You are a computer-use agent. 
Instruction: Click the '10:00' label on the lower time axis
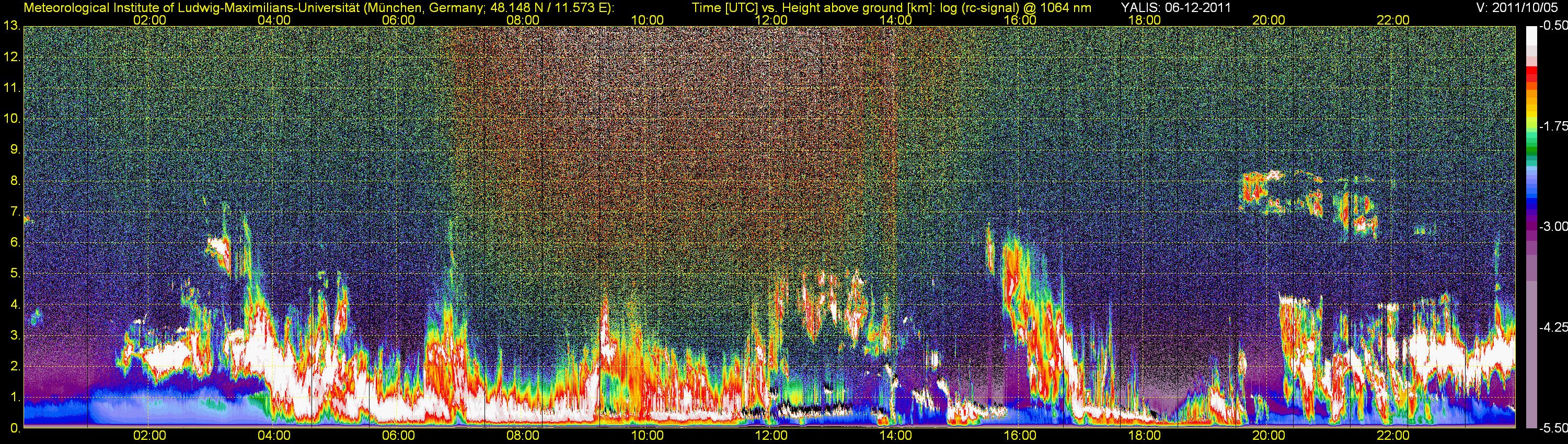coord(647,436)
